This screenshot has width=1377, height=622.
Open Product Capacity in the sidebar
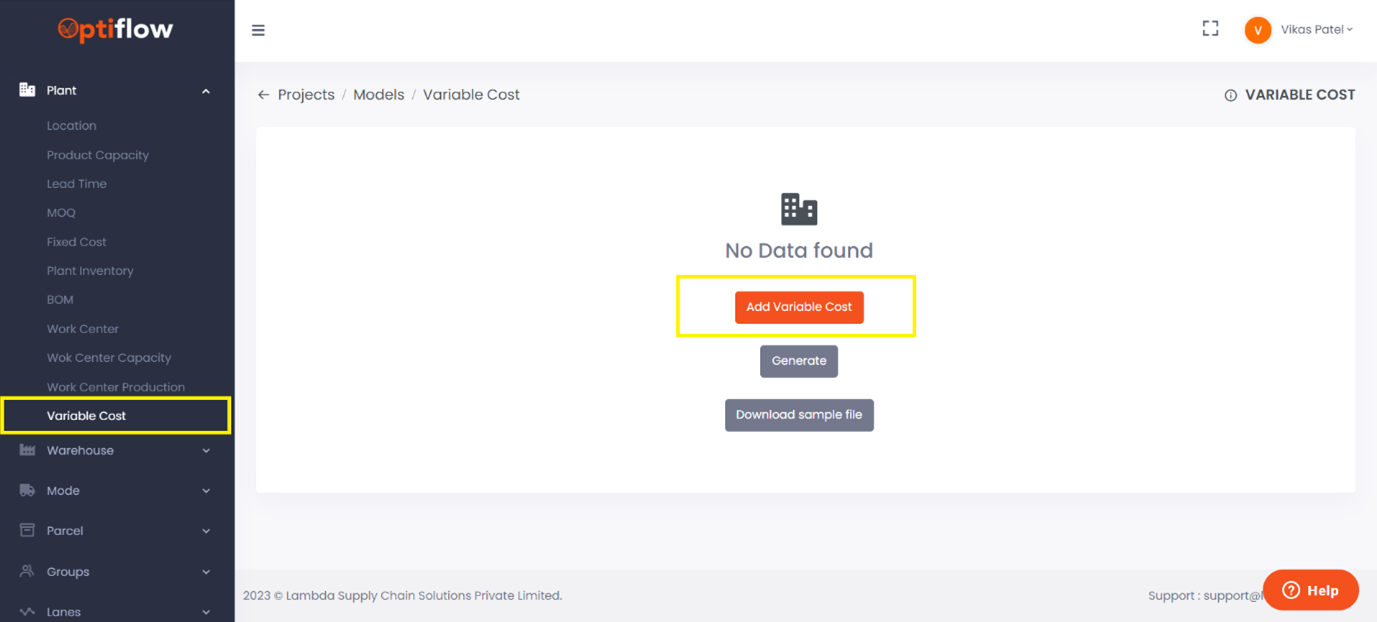click(x=98, y=155)
